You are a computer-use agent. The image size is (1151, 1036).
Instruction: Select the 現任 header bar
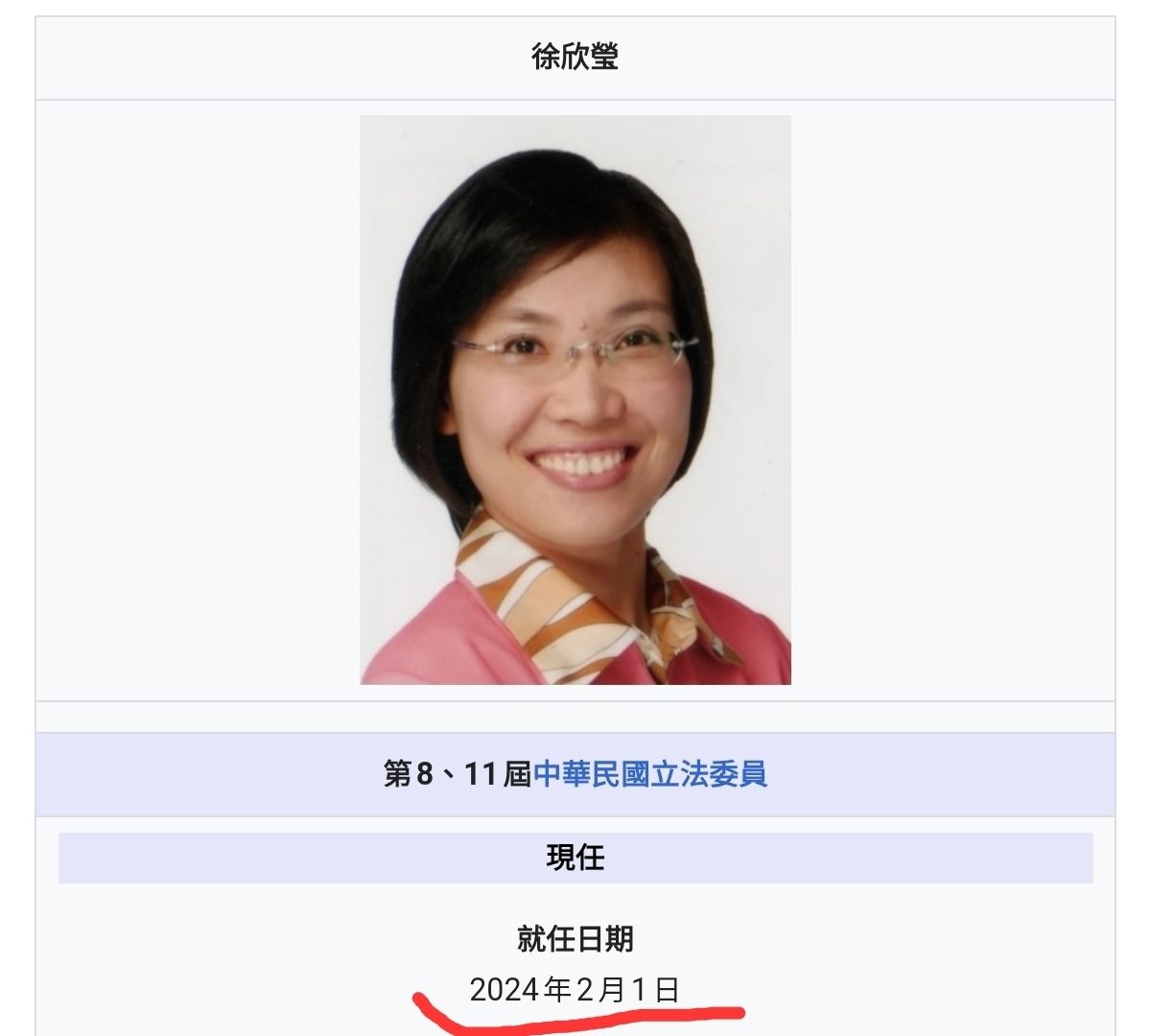click(x=575, y=858)
